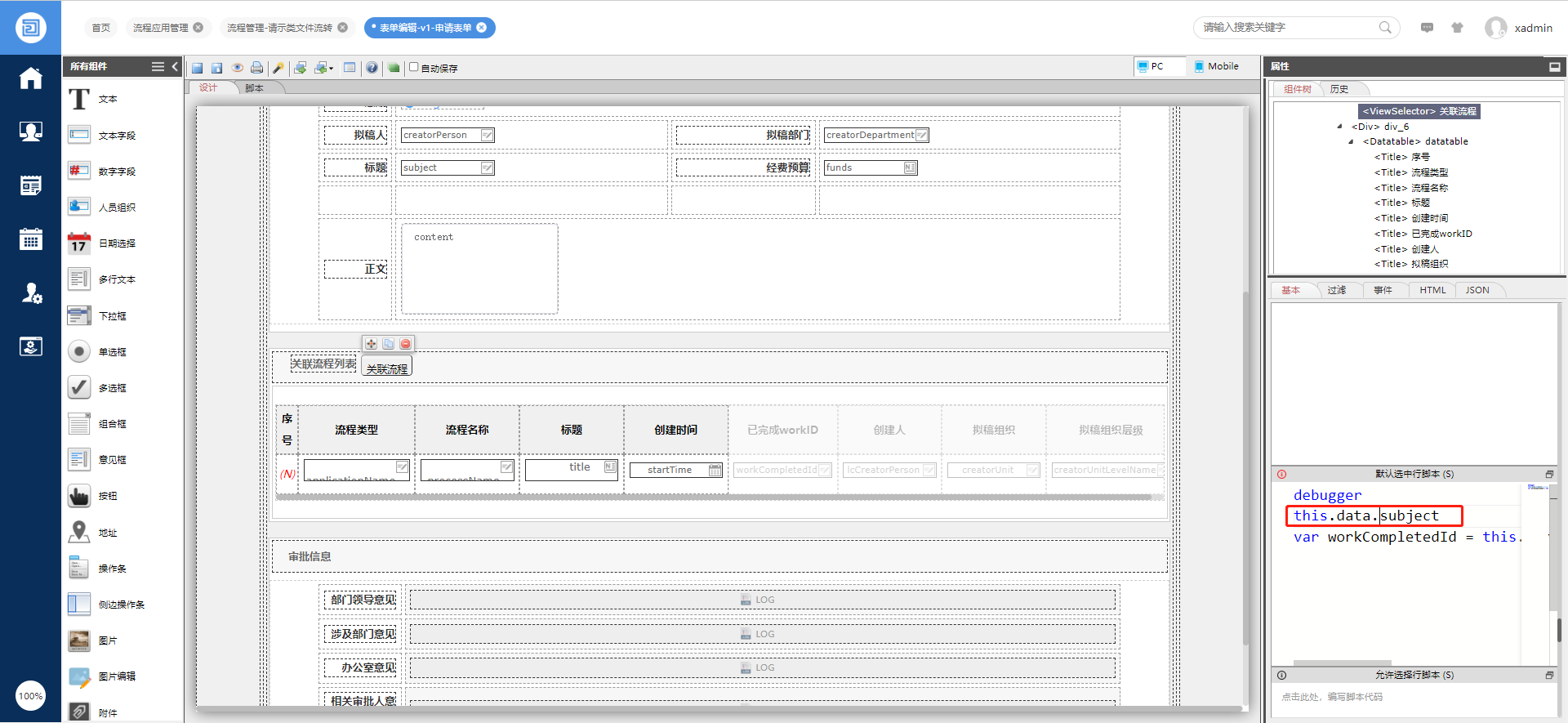Viewport: 1568px width, 723px height.
Task: Collapse the Div div_6 tree node
Action: (x=1340, y=127)
